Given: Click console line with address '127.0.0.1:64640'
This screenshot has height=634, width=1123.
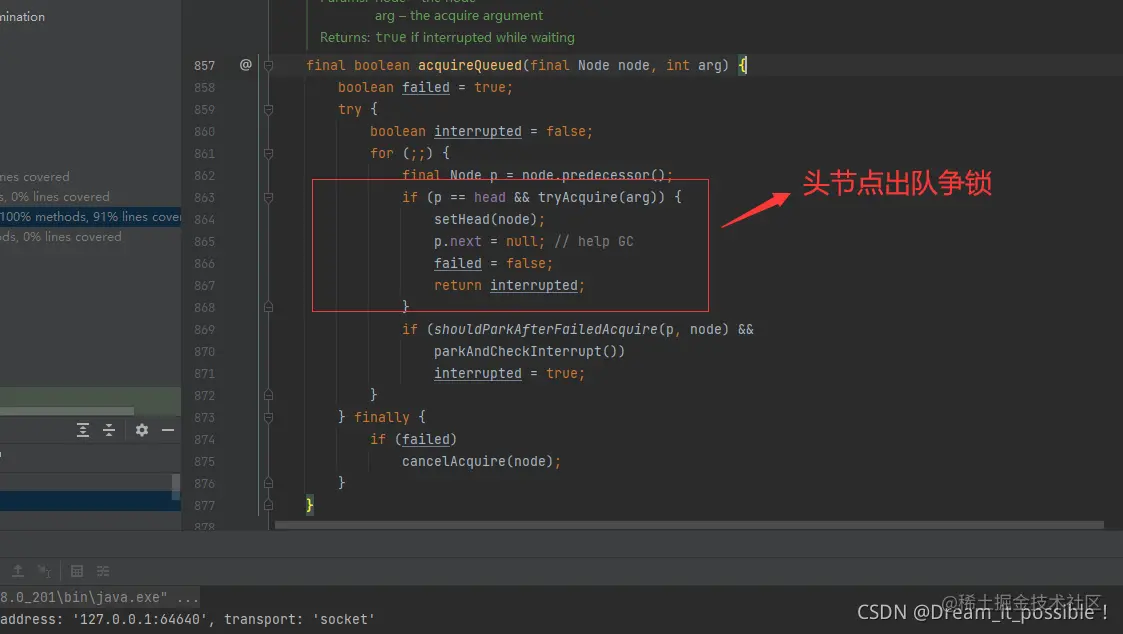Looking at the screenshot, I should click(x=187, y=619).
